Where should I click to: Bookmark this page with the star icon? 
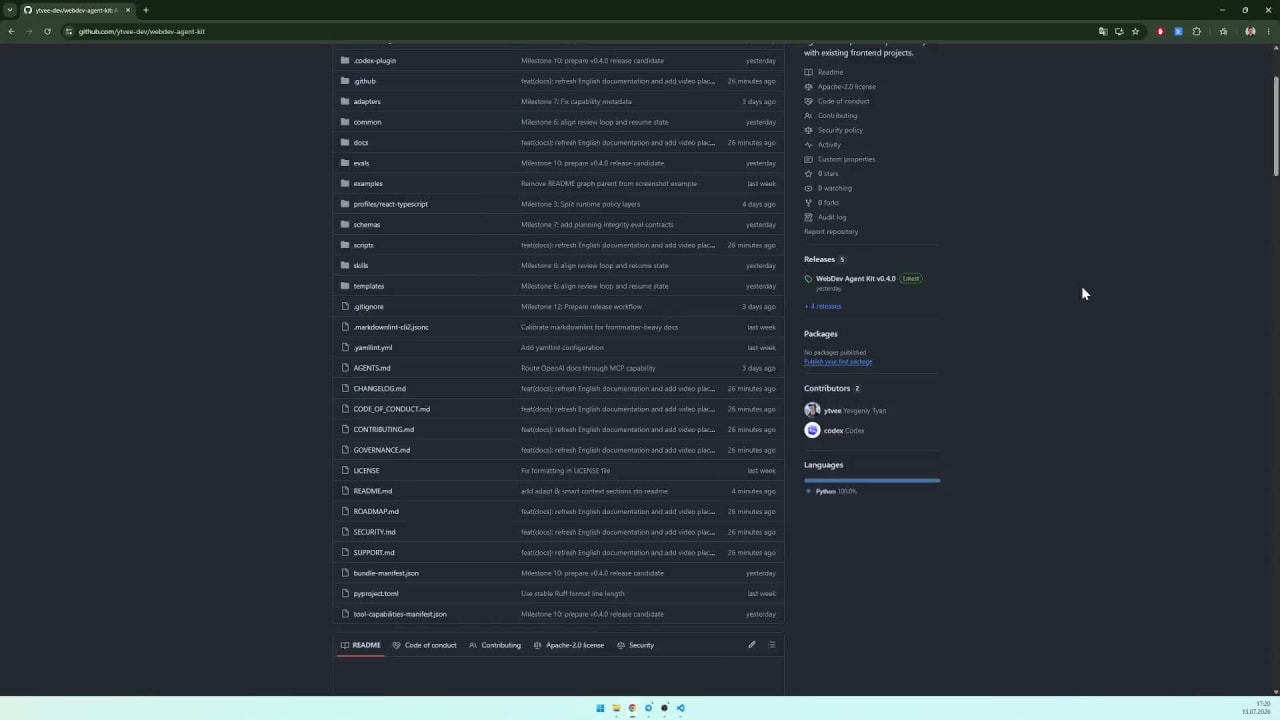point(1135,31)
